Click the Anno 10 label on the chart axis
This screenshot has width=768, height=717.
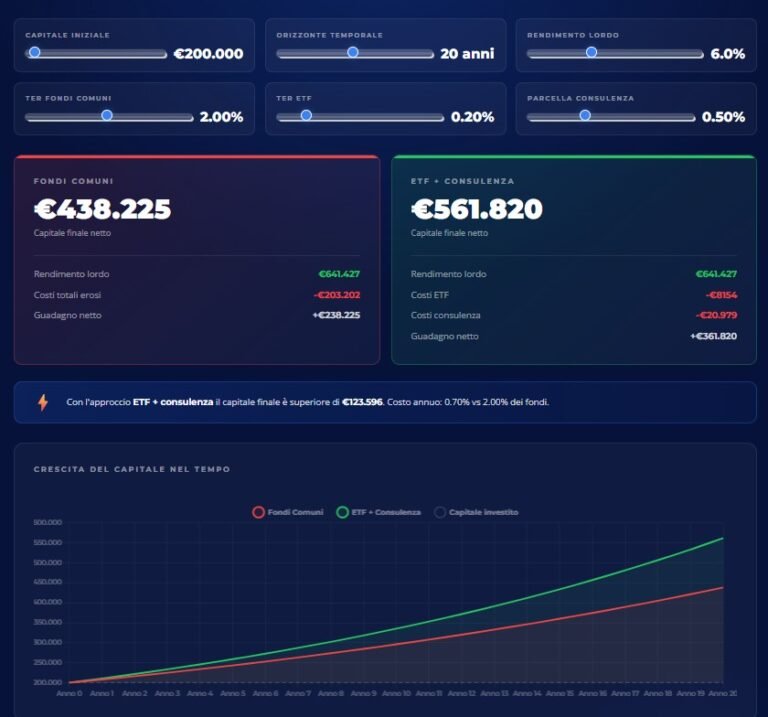pyautogui.click(x=395, y=693)
